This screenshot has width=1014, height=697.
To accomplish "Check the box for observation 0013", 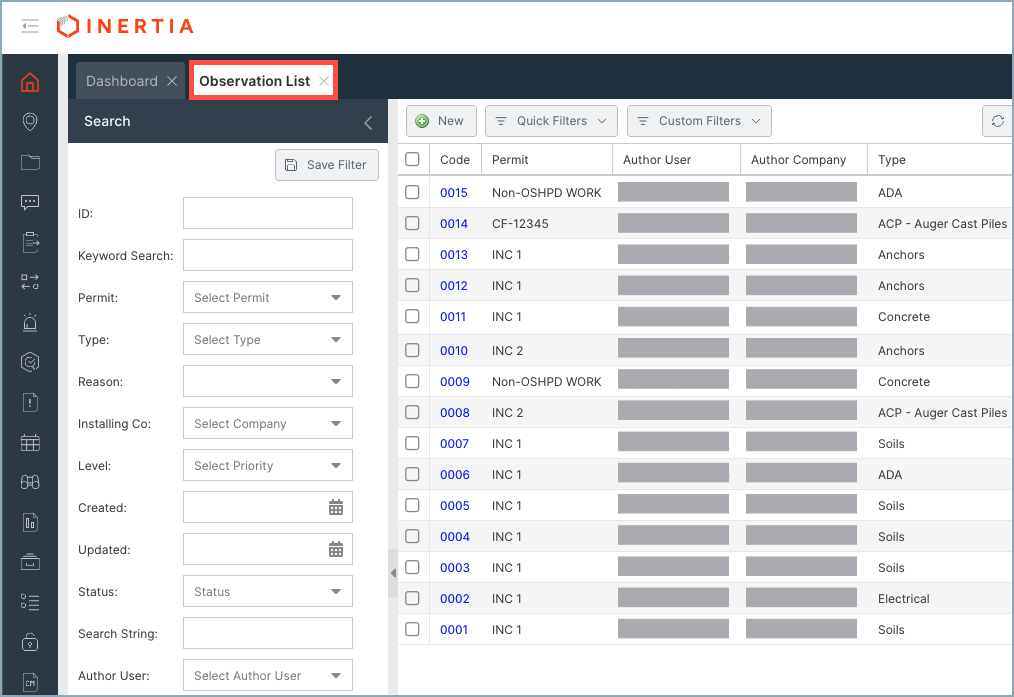I will [412, 254].
